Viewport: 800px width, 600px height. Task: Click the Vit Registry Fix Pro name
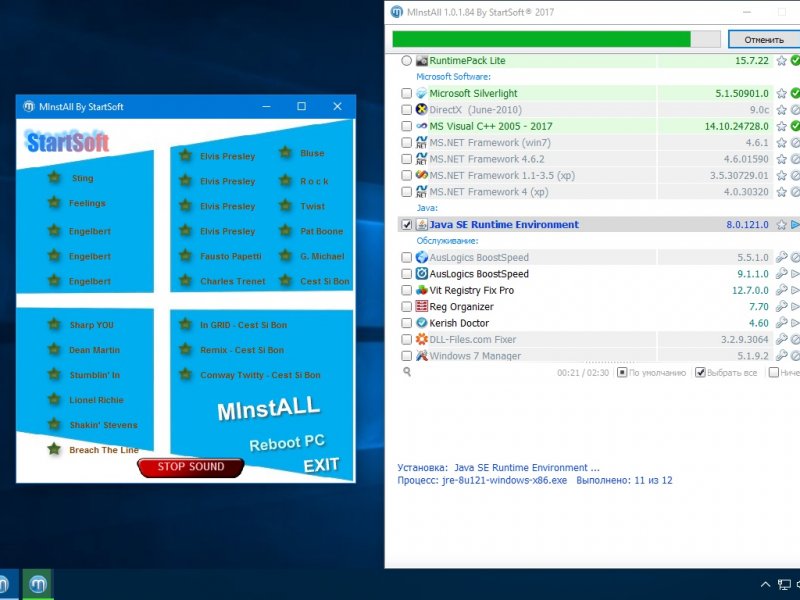[x=471, y=290]
